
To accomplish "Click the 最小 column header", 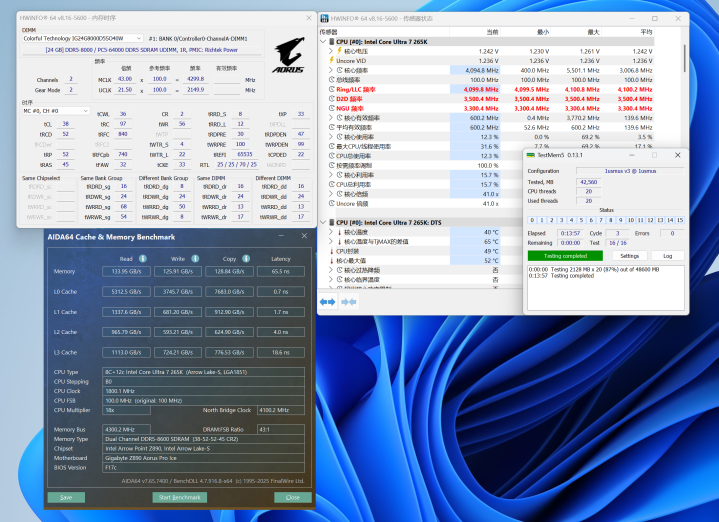I will tap(525, 32).
